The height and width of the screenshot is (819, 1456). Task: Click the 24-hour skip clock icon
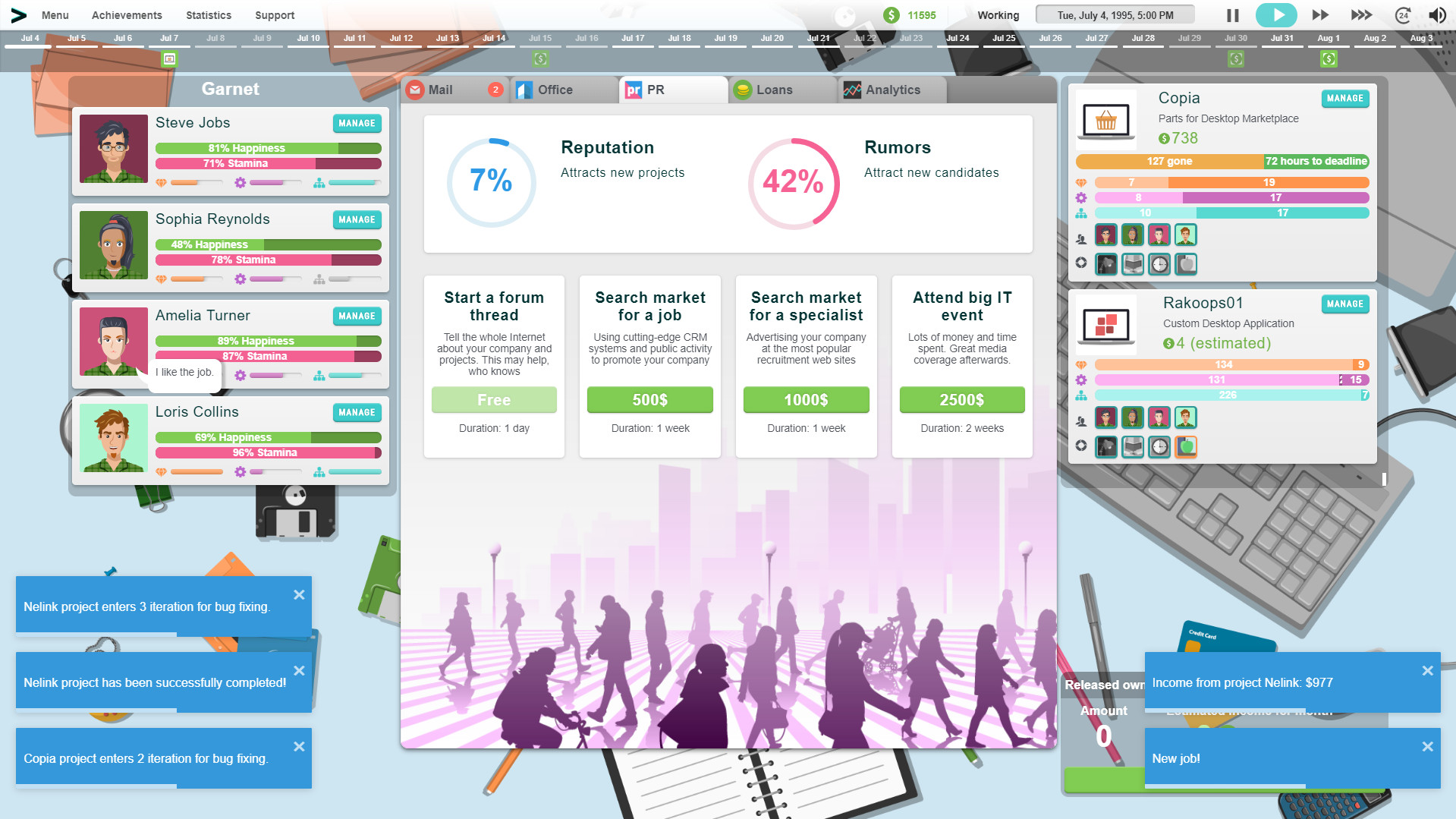click(1404, 14)
